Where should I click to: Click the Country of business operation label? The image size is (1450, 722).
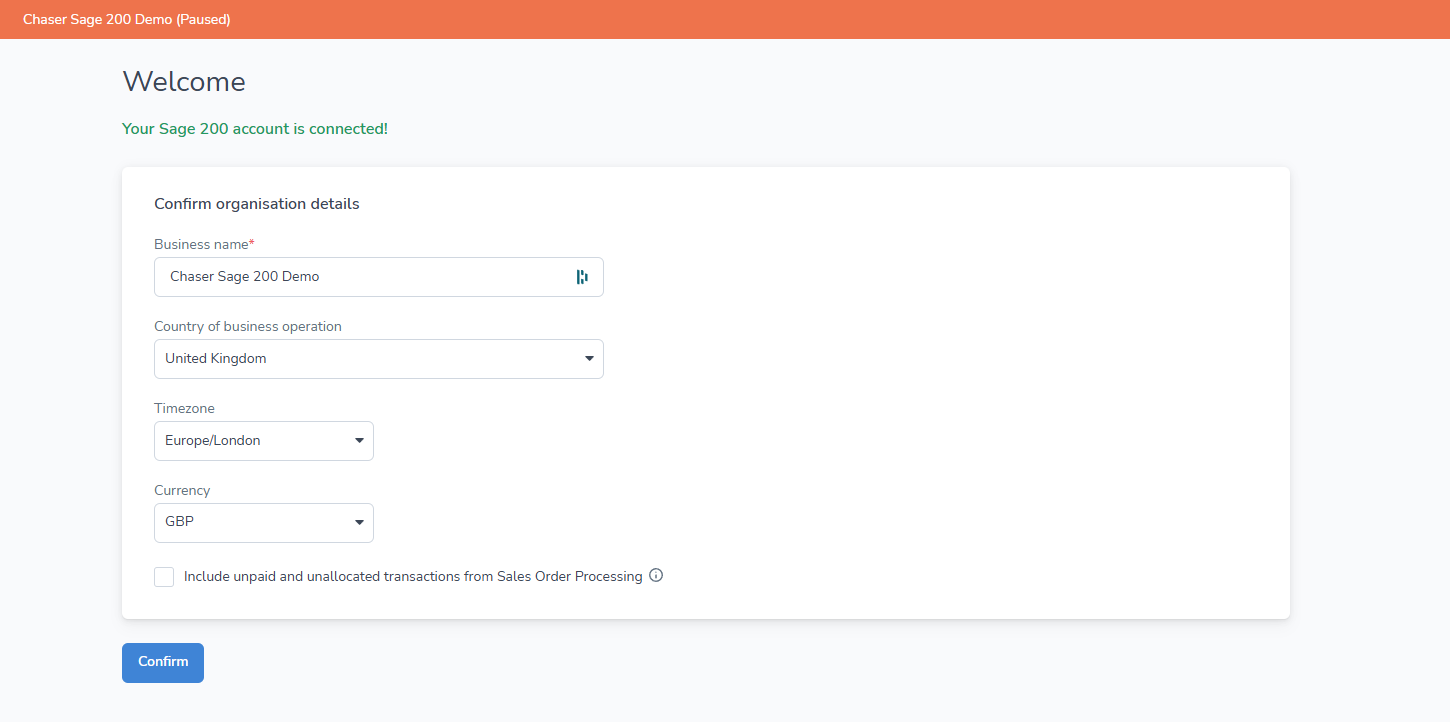[248, 326]
